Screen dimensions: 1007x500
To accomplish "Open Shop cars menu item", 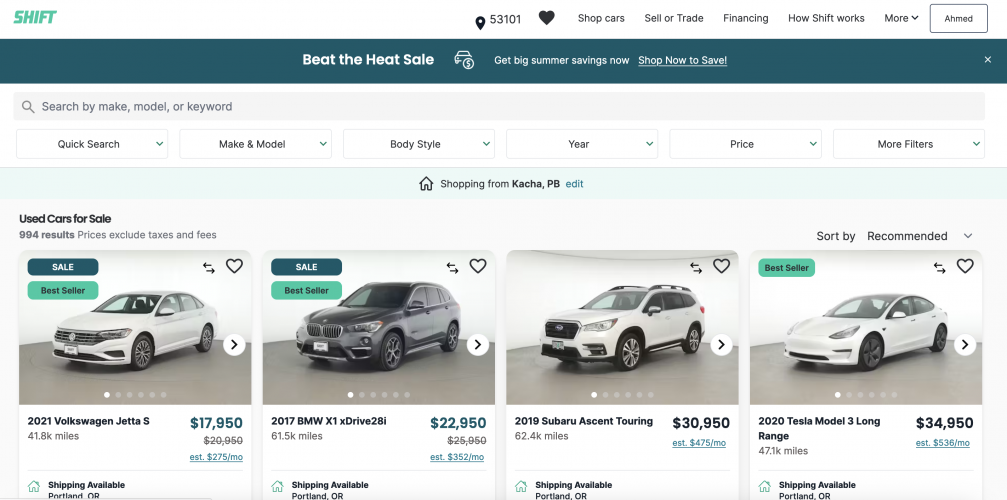I will (x=601, y=18).
